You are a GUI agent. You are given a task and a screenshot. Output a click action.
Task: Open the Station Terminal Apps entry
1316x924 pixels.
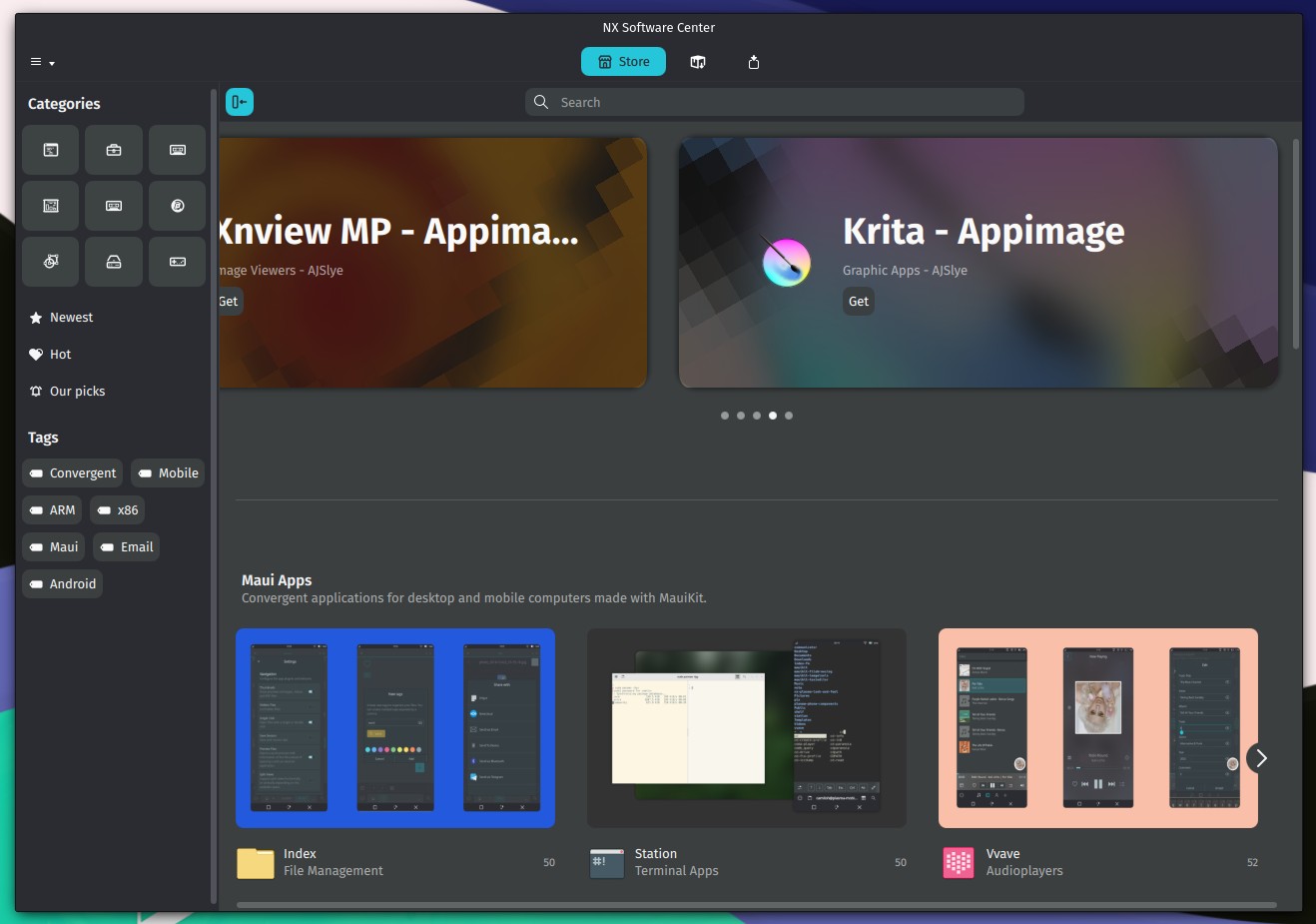pos(747,862)
